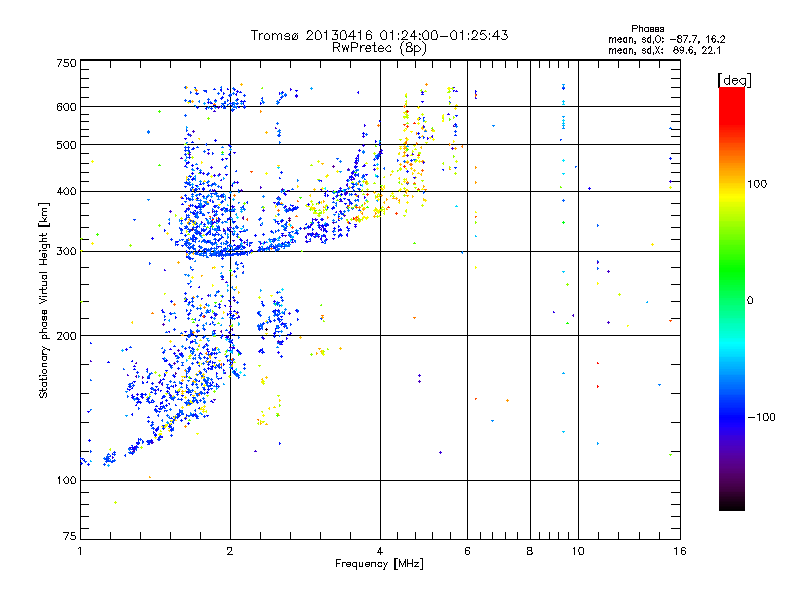
Task: Click the y-axis tick label '750'
Action: 66,63
